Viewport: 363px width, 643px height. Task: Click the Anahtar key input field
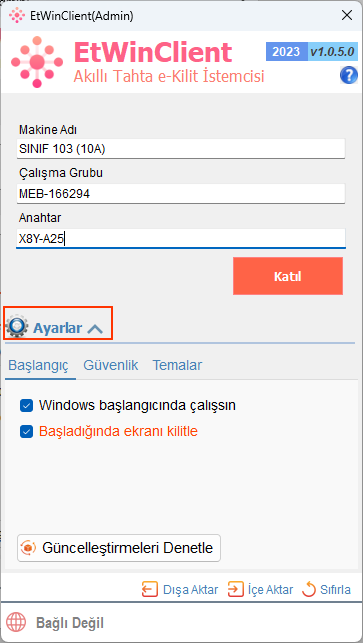coord(181,238)
